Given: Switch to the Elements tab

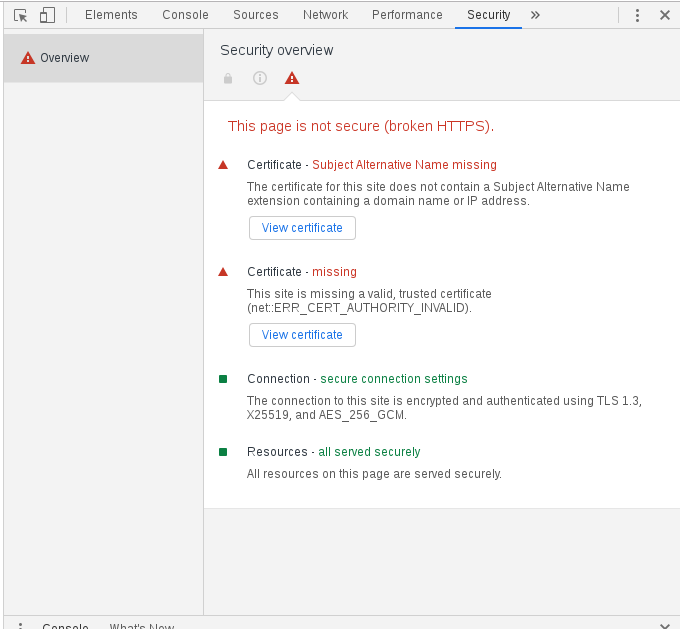Looking at the screenshot, I should [111, 15].
